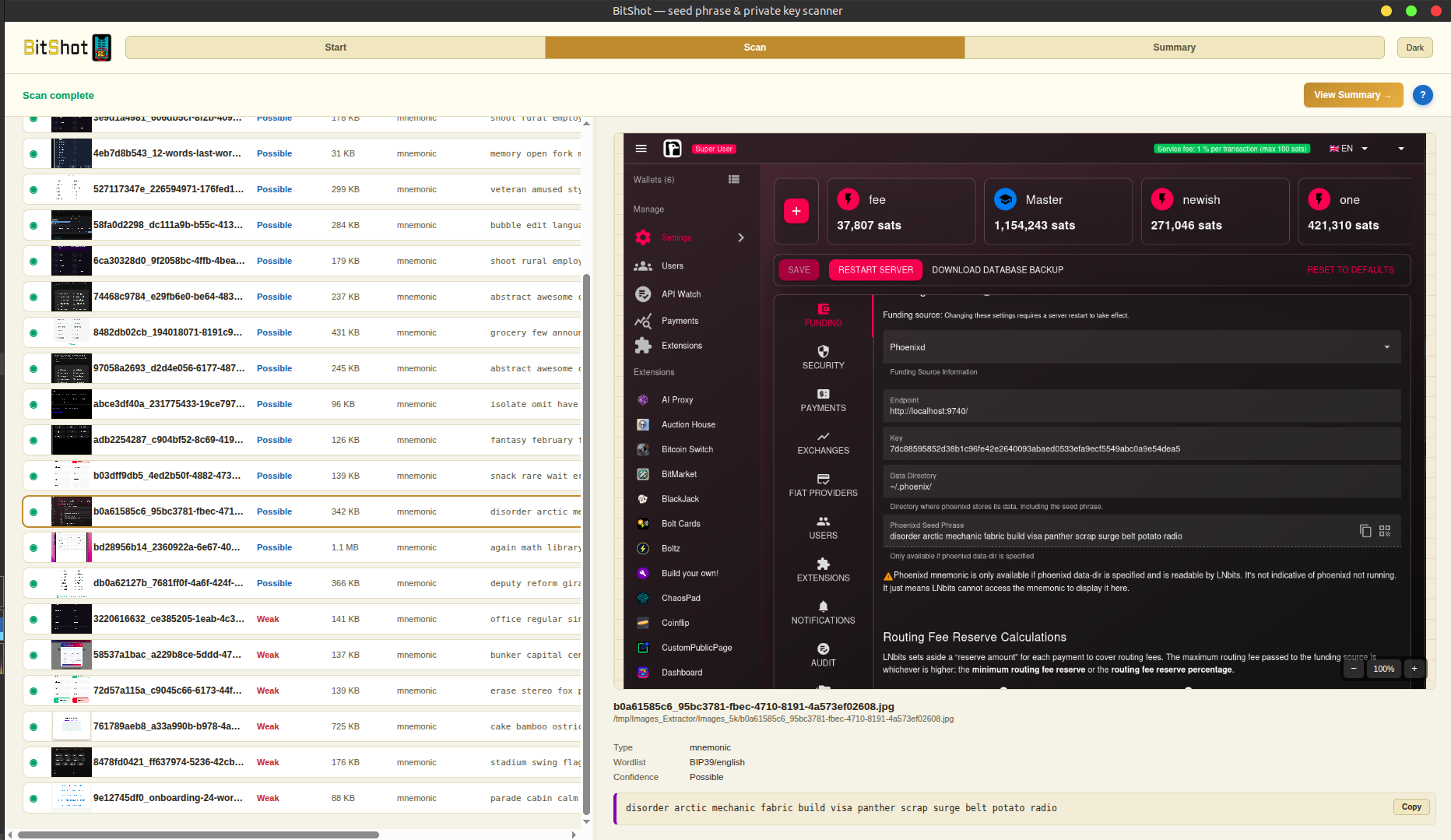Click the BitShot logo icon
This screenshot has width=1451, height=840.
[101, 47]
